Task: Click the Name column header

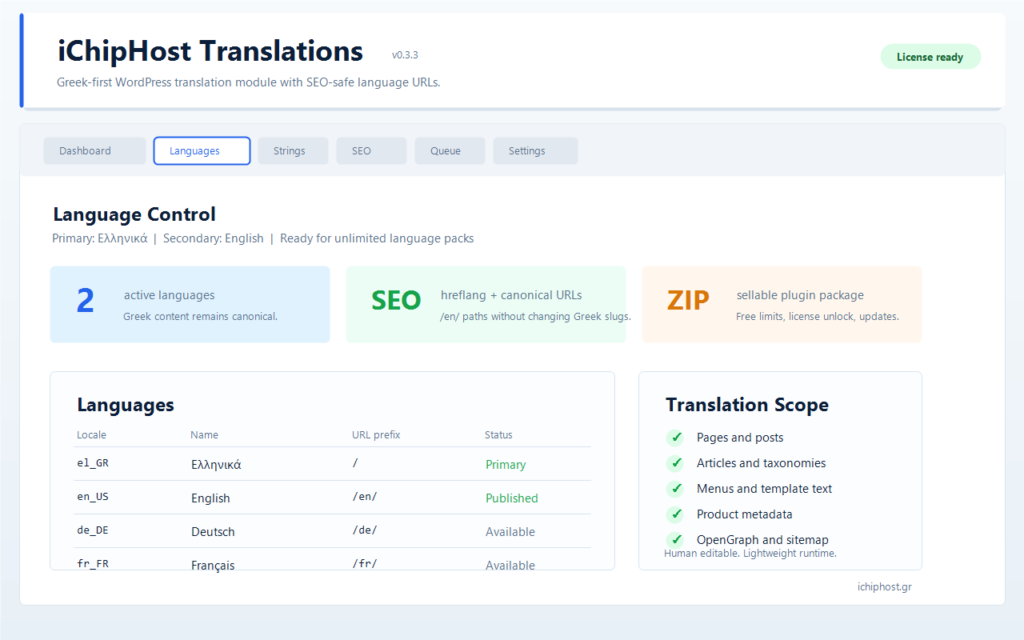Action: 204,435
